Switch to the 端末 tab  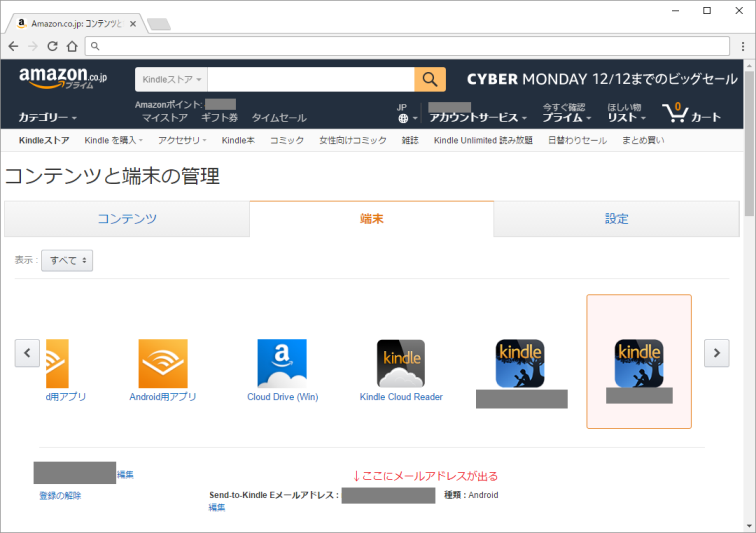372,219
